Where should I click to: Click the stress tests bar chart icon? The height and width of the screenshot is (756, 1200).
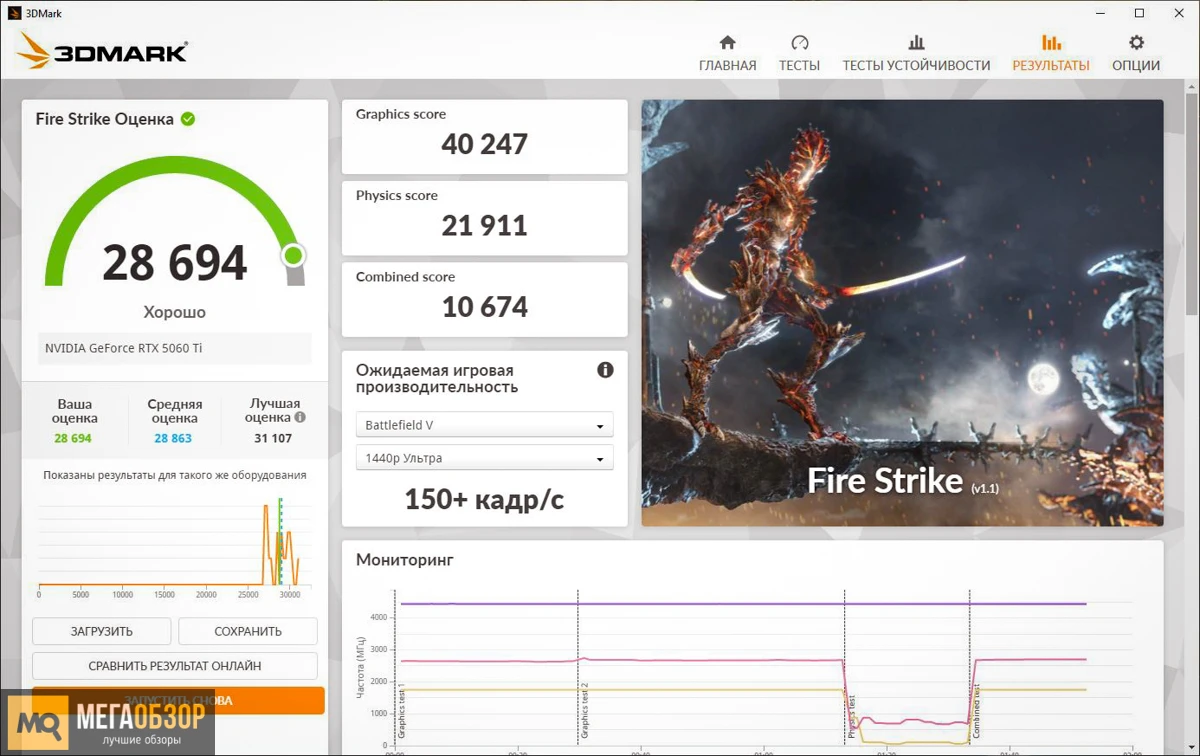pyautogui.click(x=916, y=43)
